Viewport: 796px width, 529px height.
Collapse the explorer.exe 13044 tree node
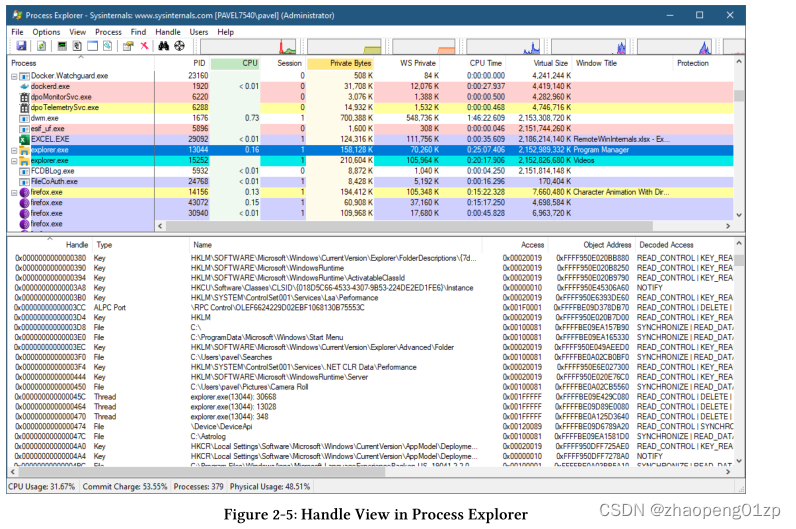click(x=14, y=150)
